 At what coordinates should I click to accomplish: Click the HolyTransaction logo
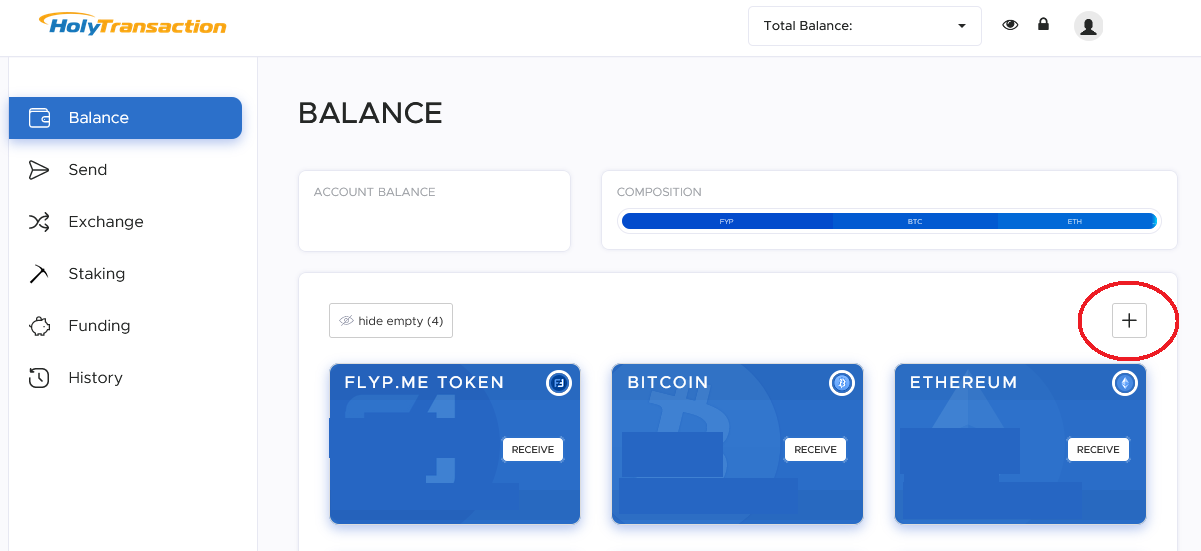132,23
